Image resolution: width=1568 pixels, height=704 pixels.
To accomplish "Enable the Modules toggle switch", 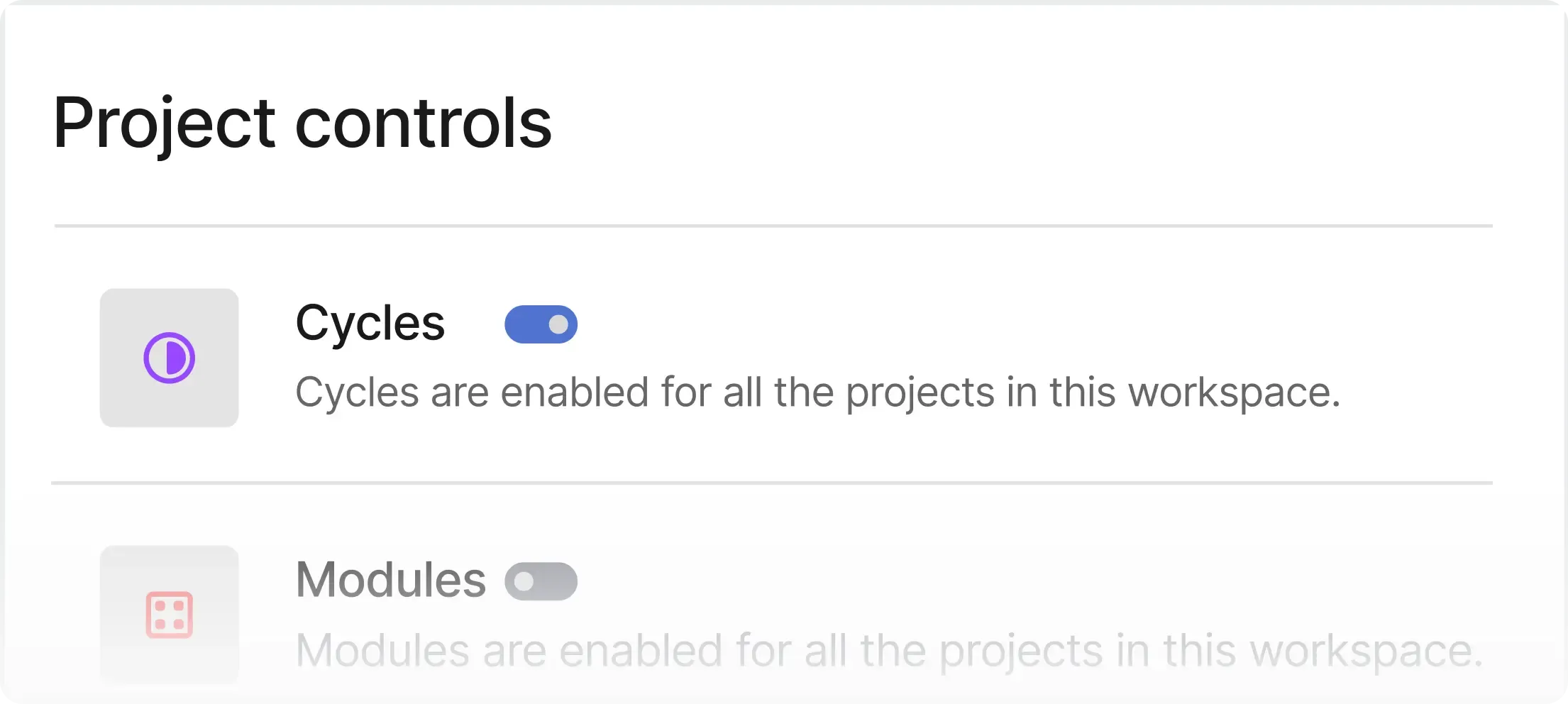I will (541, 581).
